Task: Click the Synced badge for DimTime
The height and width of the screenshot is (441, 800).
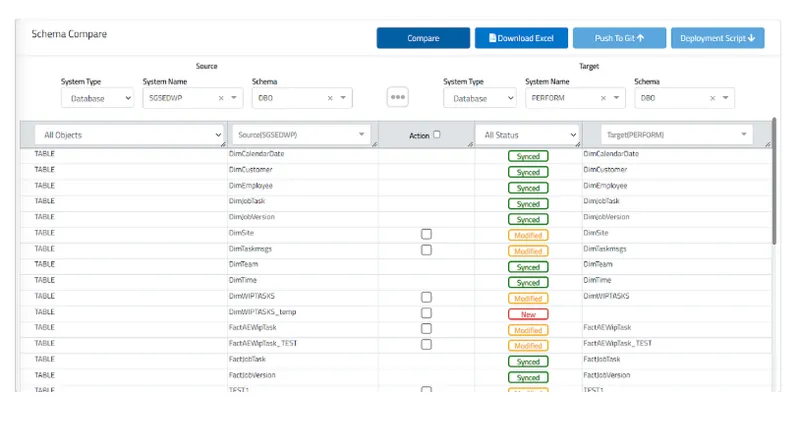Action: pyautogui.click(x=528, y=282)
